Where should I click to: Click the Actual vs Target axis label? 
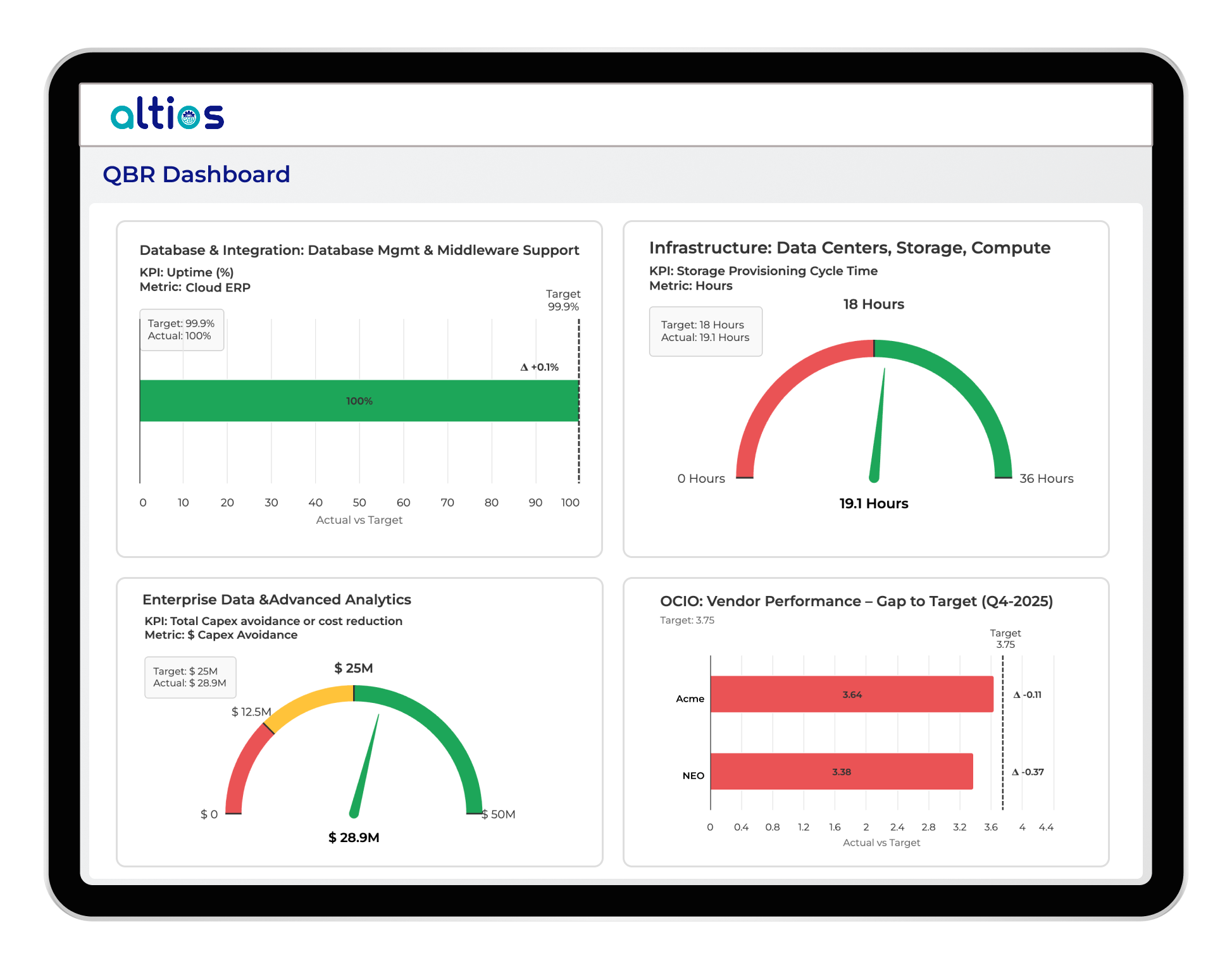pos(359,519)
